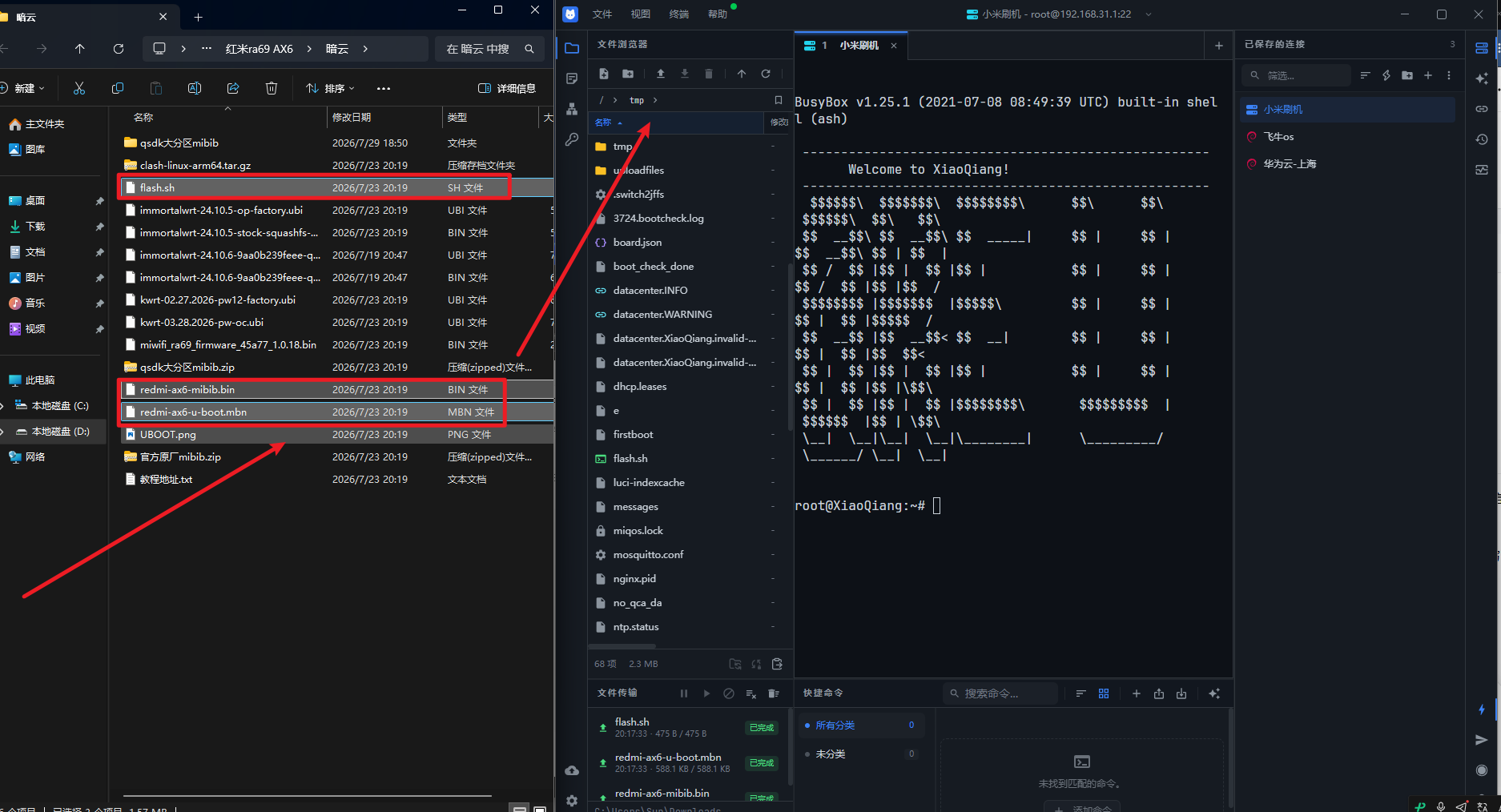Go up one directory in file browser
This screenshot has height=812, width=1501.
(742, 74)
